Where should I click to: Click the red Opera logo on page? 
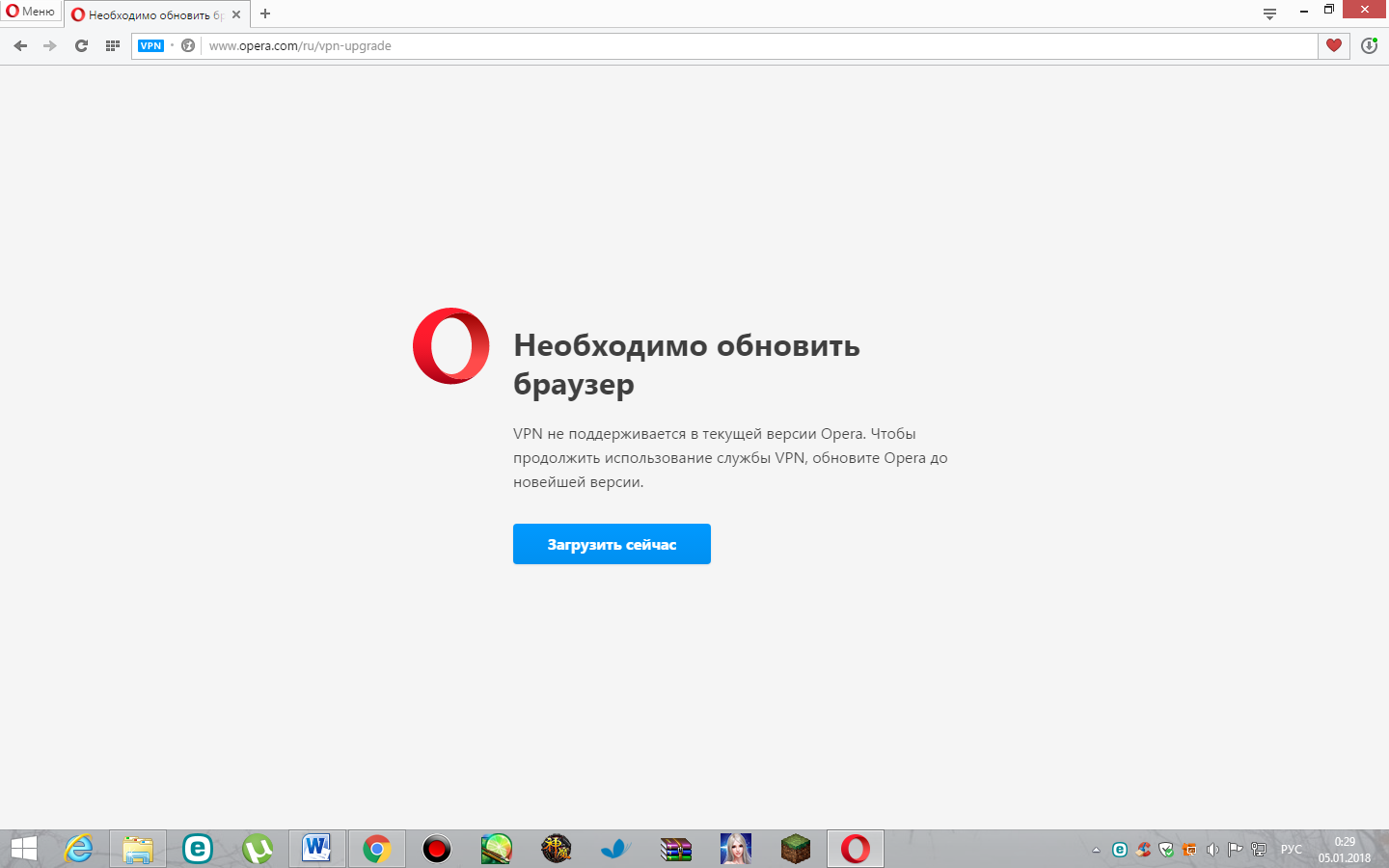point(450,346)
